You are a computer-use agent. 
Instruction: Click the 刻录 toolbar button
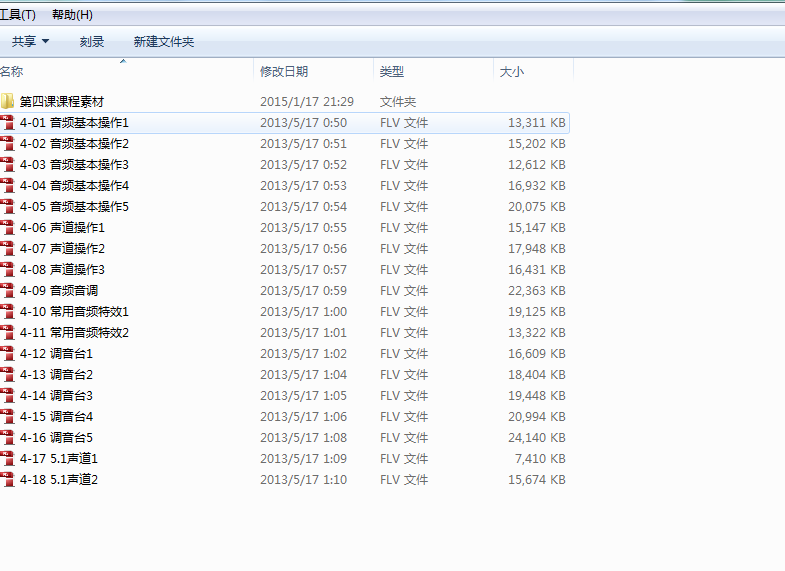click(92, 42)
